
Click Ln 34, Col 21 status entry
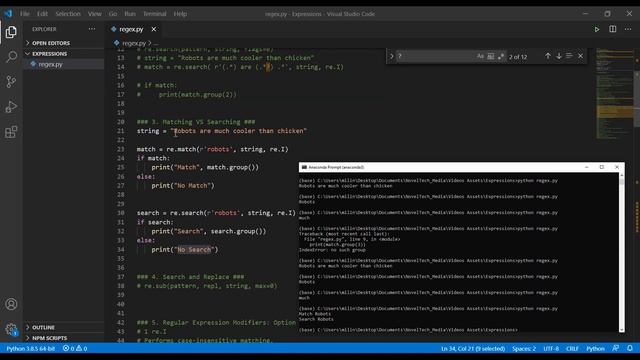473,348
